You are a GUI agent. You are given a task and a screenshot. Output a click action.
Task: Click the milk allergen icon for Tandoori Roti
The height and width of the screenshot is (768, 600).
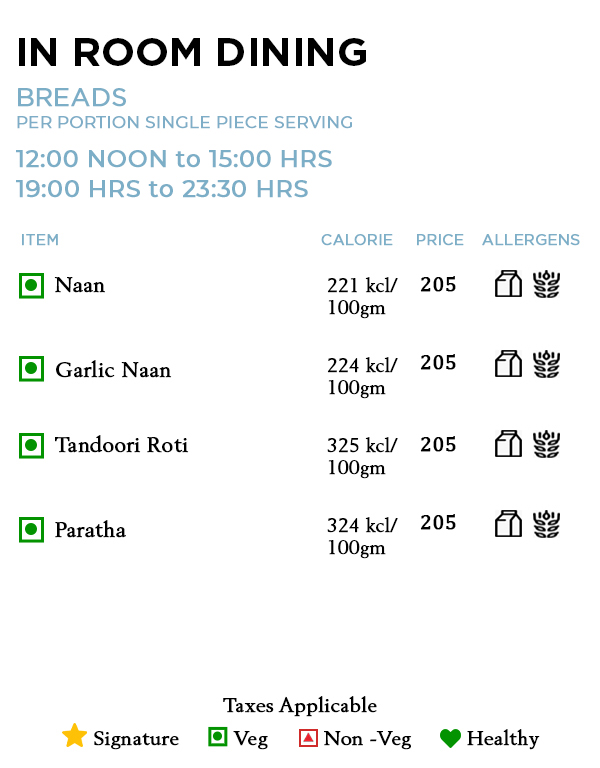pyautogui.click(x=508, y=444)
